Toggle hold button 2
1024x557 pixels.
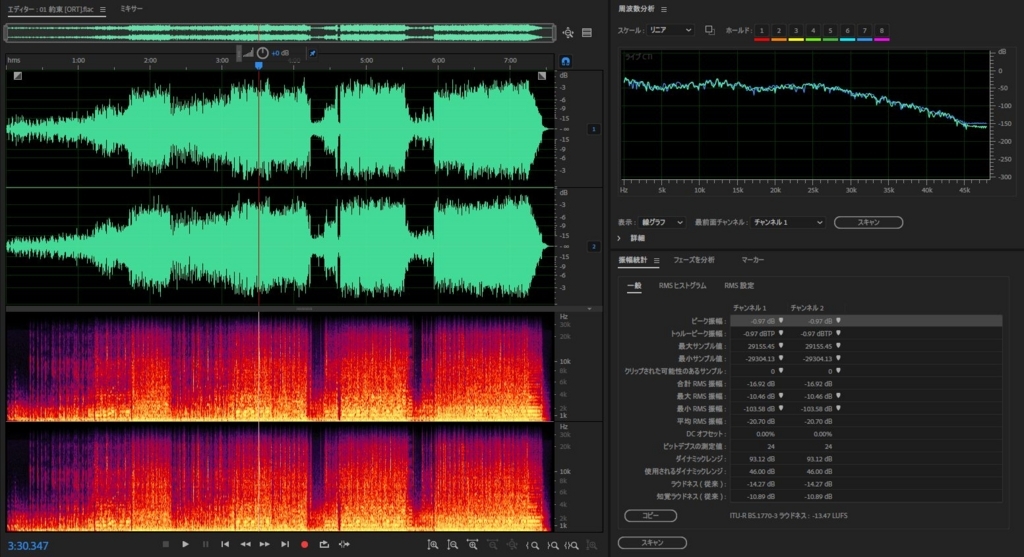coord(778,31)
